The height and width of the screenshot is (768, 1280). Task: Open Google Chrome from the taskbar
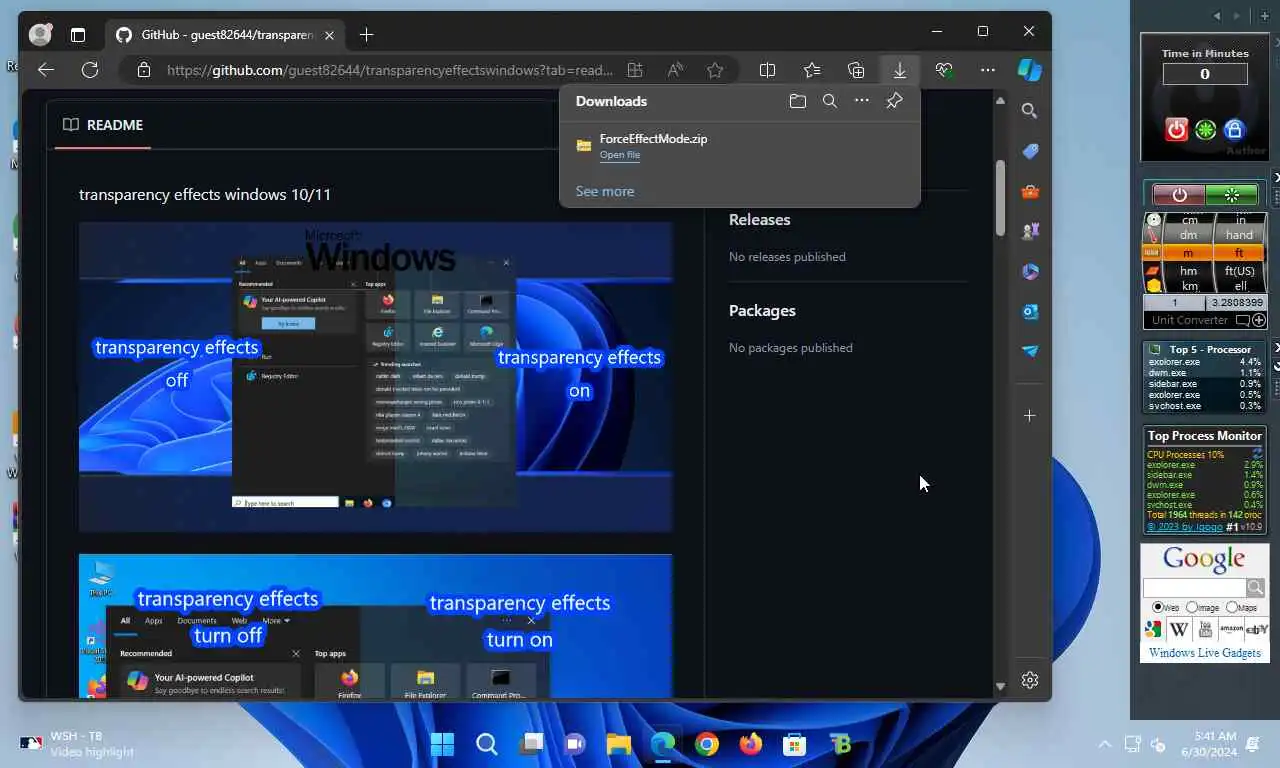(x=707, y=744)
